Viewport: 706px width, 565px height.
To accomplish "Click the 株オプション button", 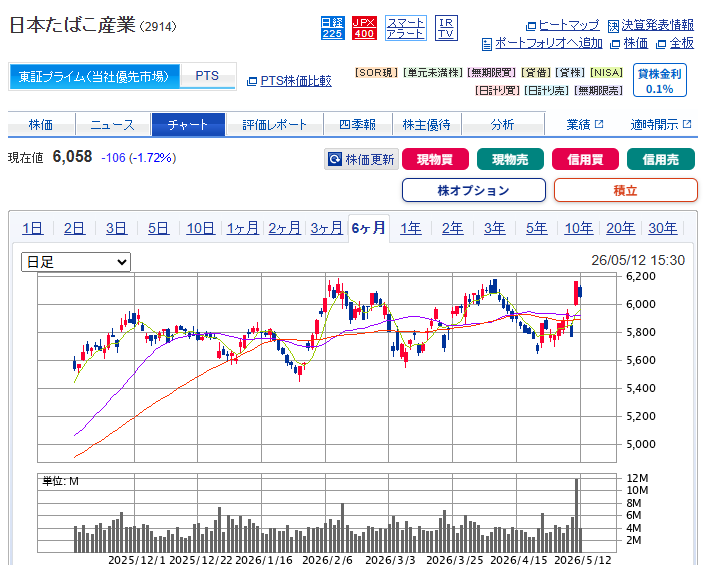I will (x=474, y=190).
